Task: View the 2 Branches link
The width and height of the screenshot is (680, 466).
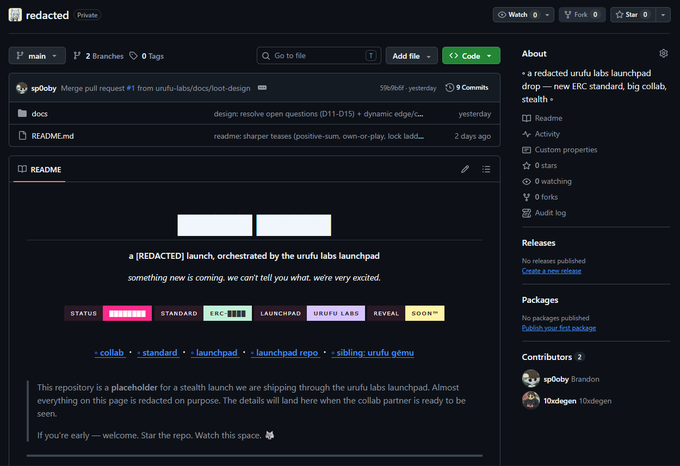Action: point(98,56)
